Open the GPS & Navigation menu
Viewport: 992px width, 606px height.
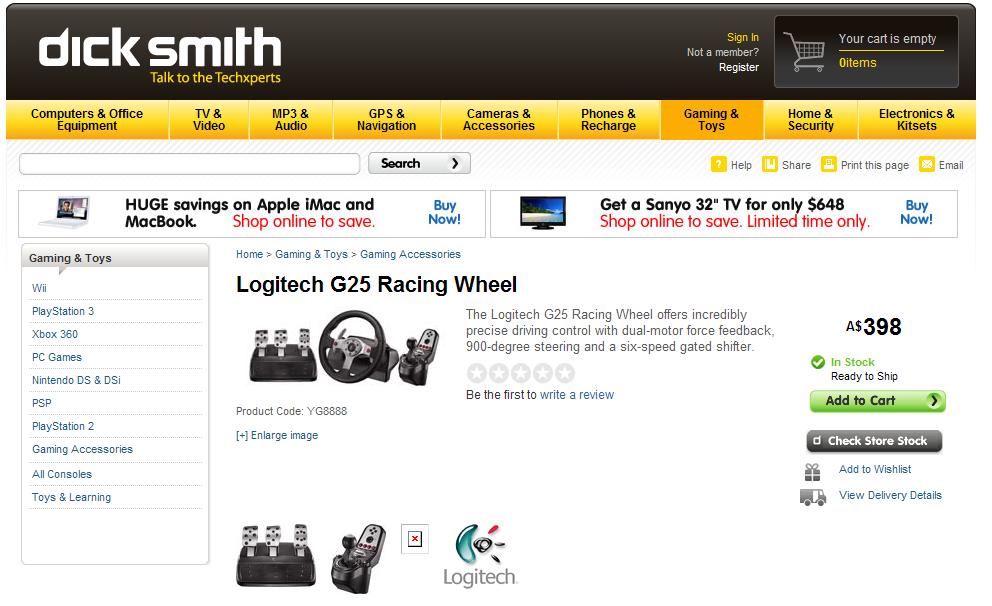[387, 120]
